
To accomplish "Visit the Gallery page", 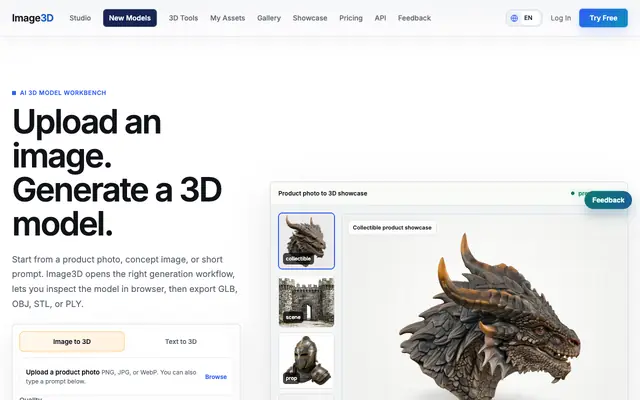I will 269,18.
